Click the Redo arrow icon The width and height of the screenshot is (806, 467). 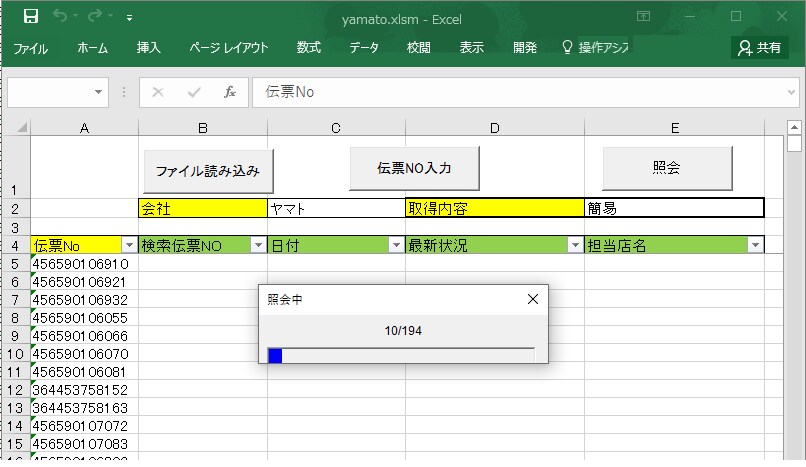click(95, 16)
